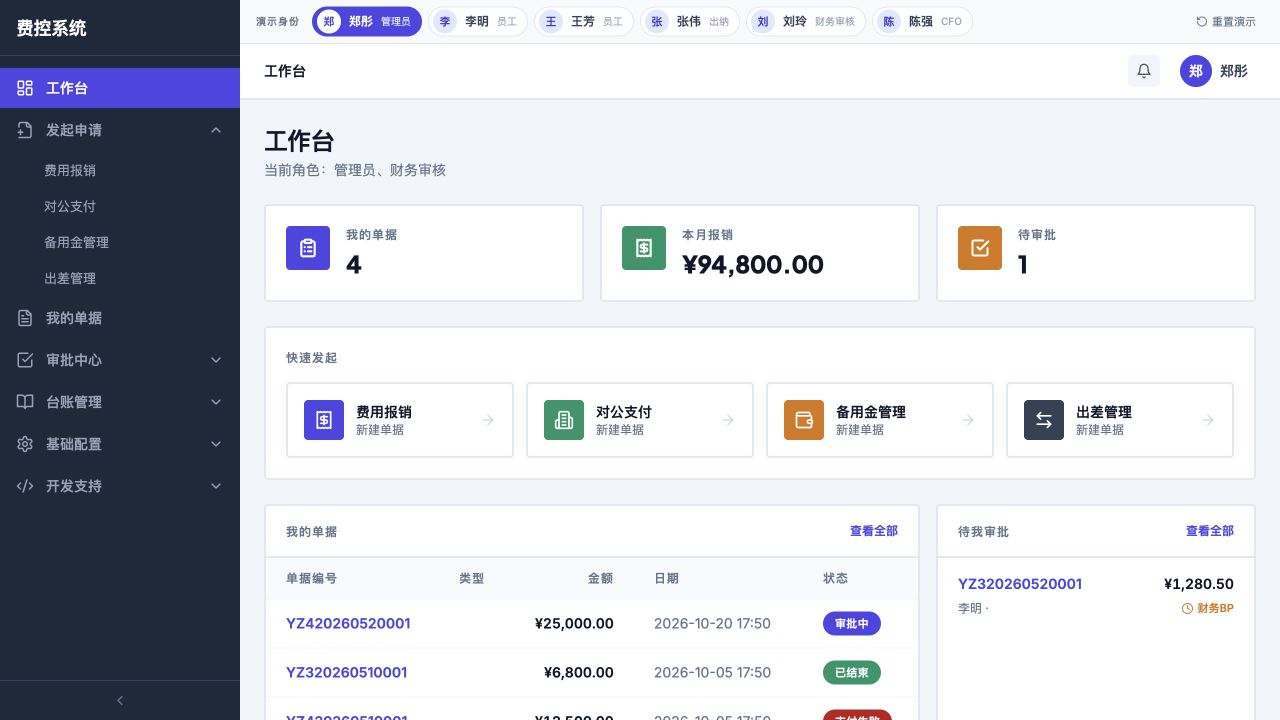
Task: Open document YZ420260520001
Action: [348, 623]
